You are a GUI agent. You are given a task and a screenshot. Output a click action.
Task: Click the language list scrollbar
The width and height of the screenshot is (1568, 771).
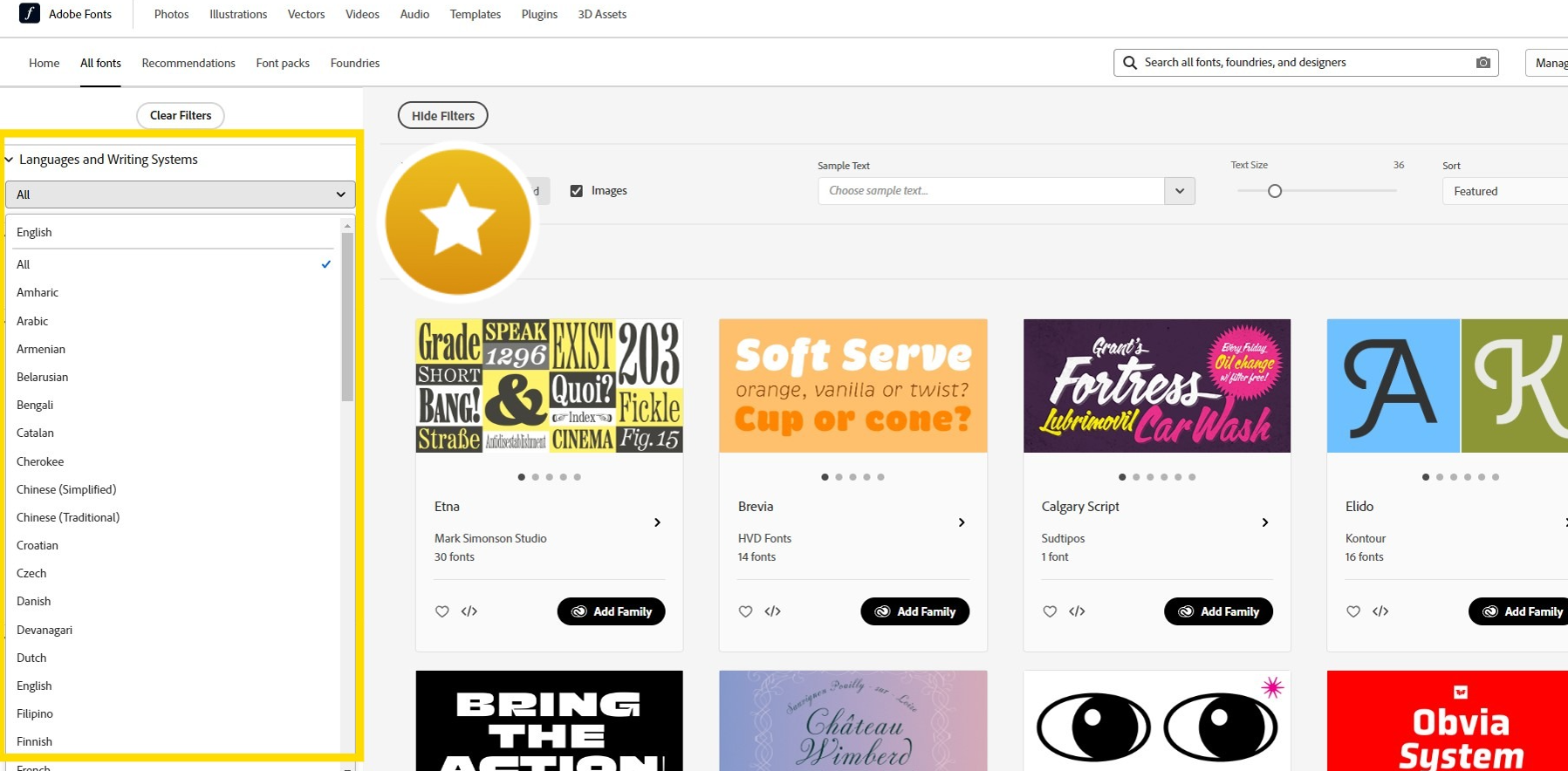coord(347,317)
